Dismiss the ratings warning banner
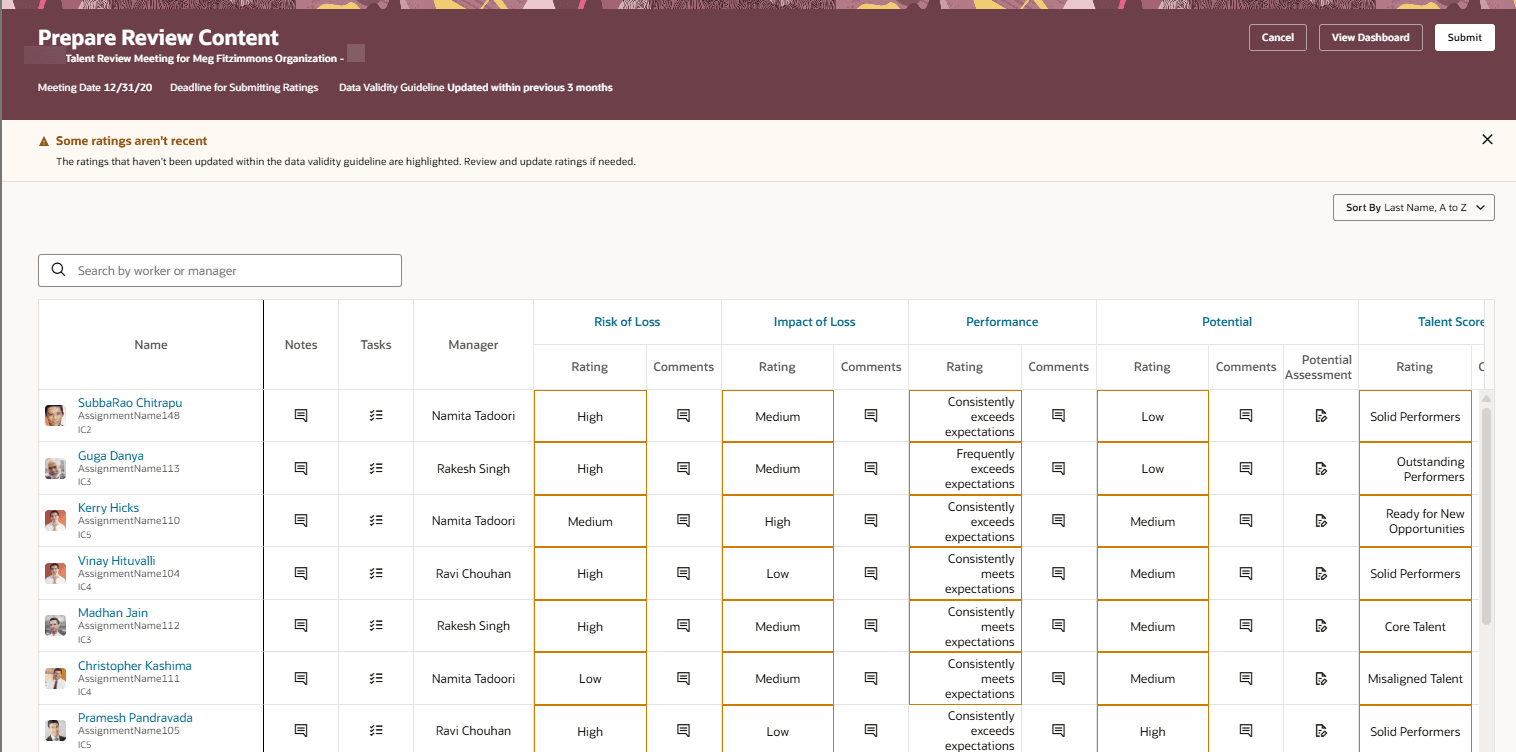The height and width of the screenshot is (752, 1516). point(1487,139)
